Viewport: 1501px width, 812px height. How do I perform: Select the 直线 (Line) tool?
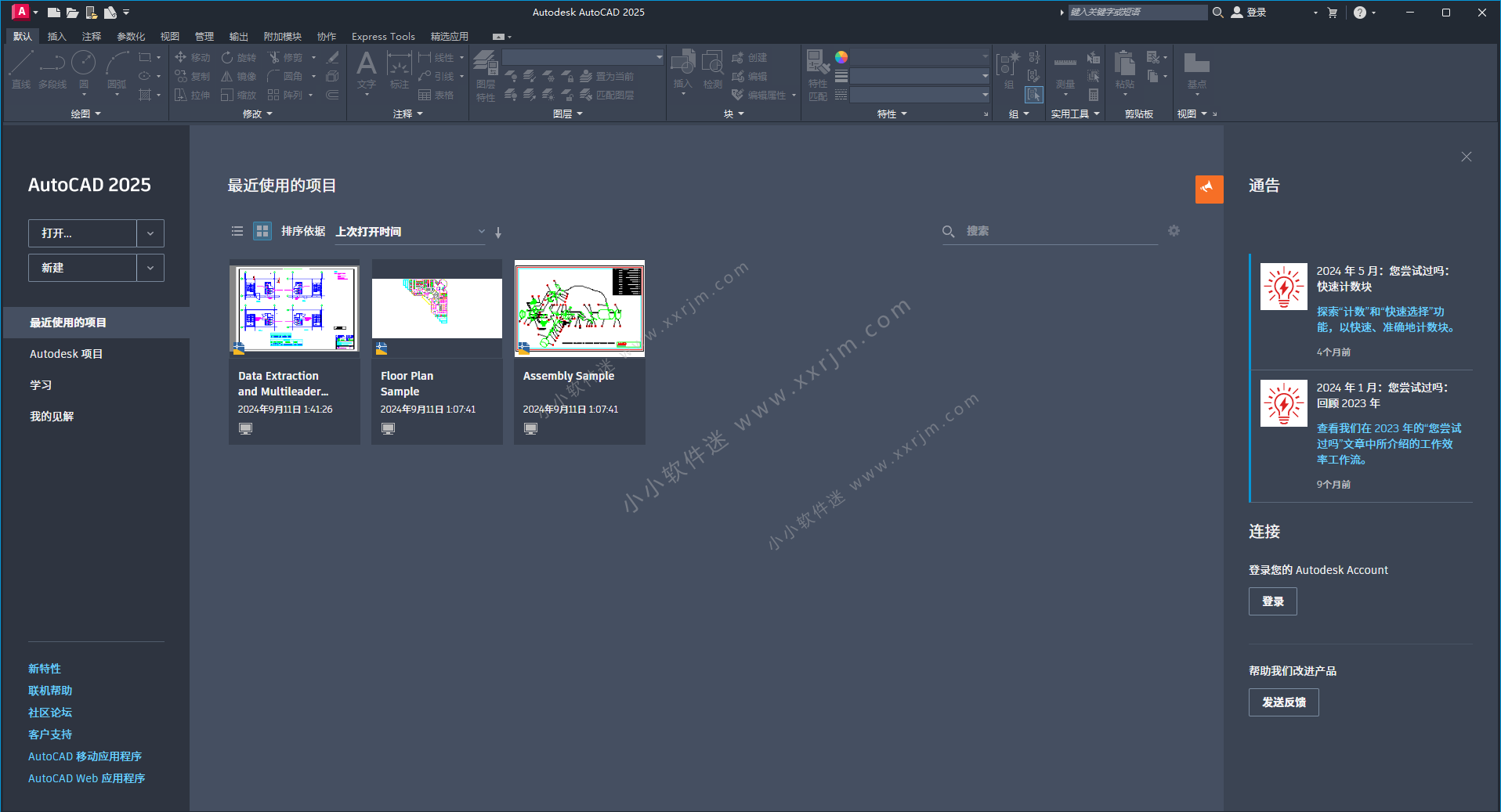[x=21, y=70]
